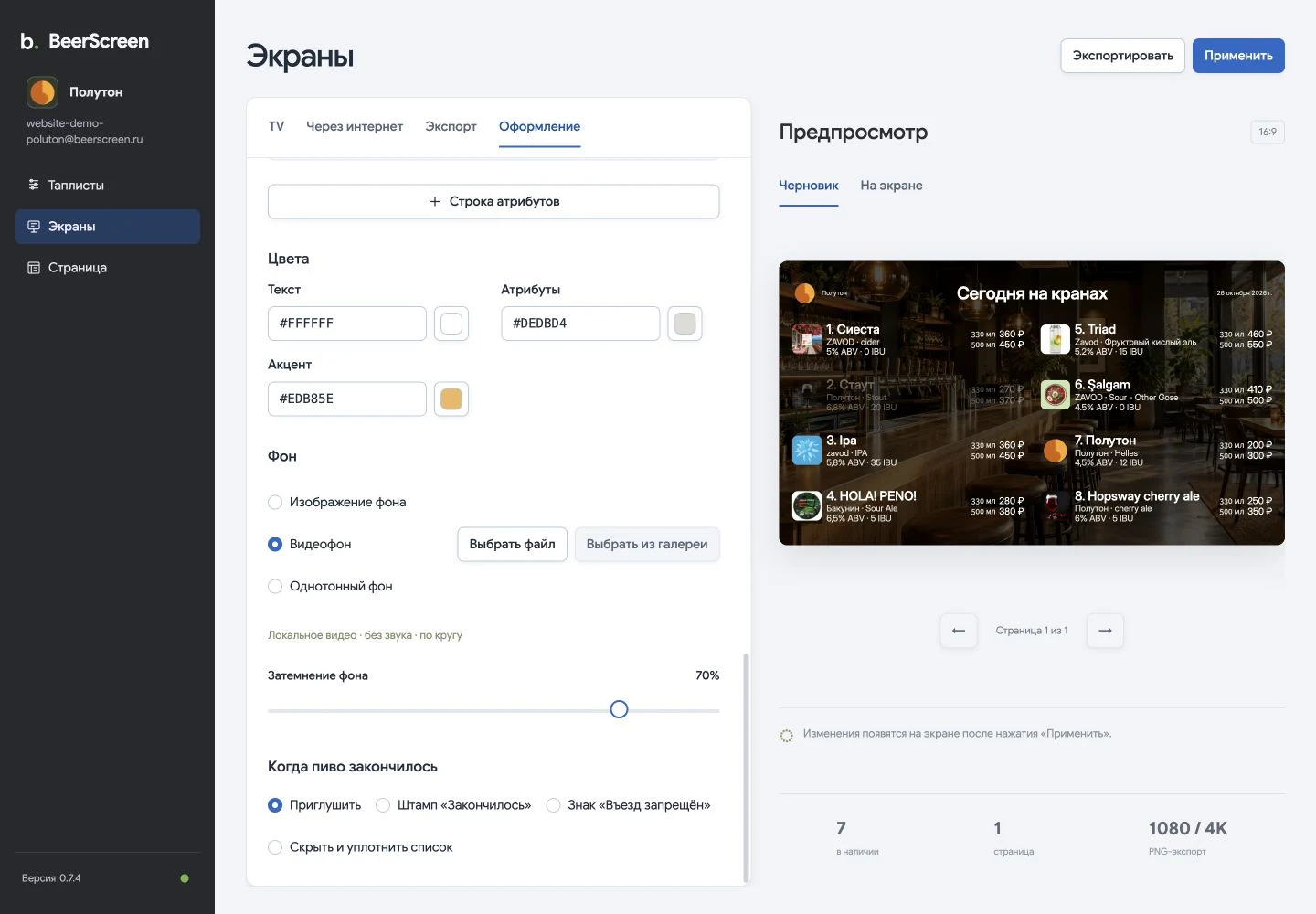Click Локальное видео · без звука note

click(365, 635)
